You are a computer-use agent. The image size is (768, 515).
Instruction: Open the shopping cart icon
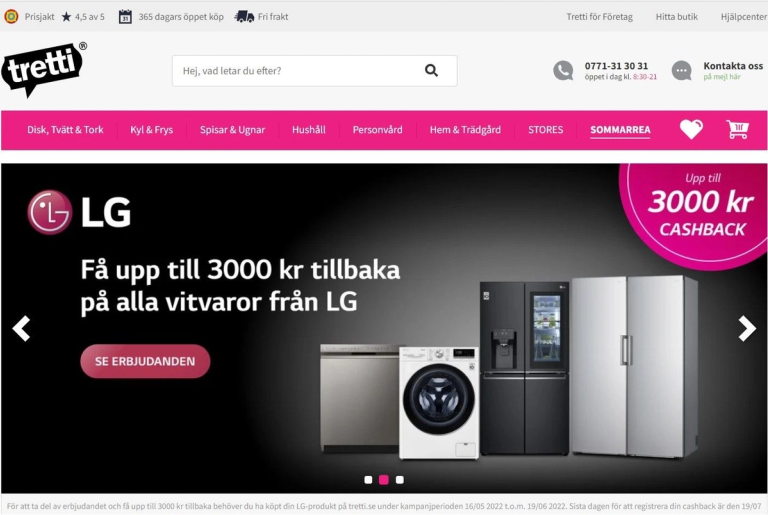tap(738, 129)
